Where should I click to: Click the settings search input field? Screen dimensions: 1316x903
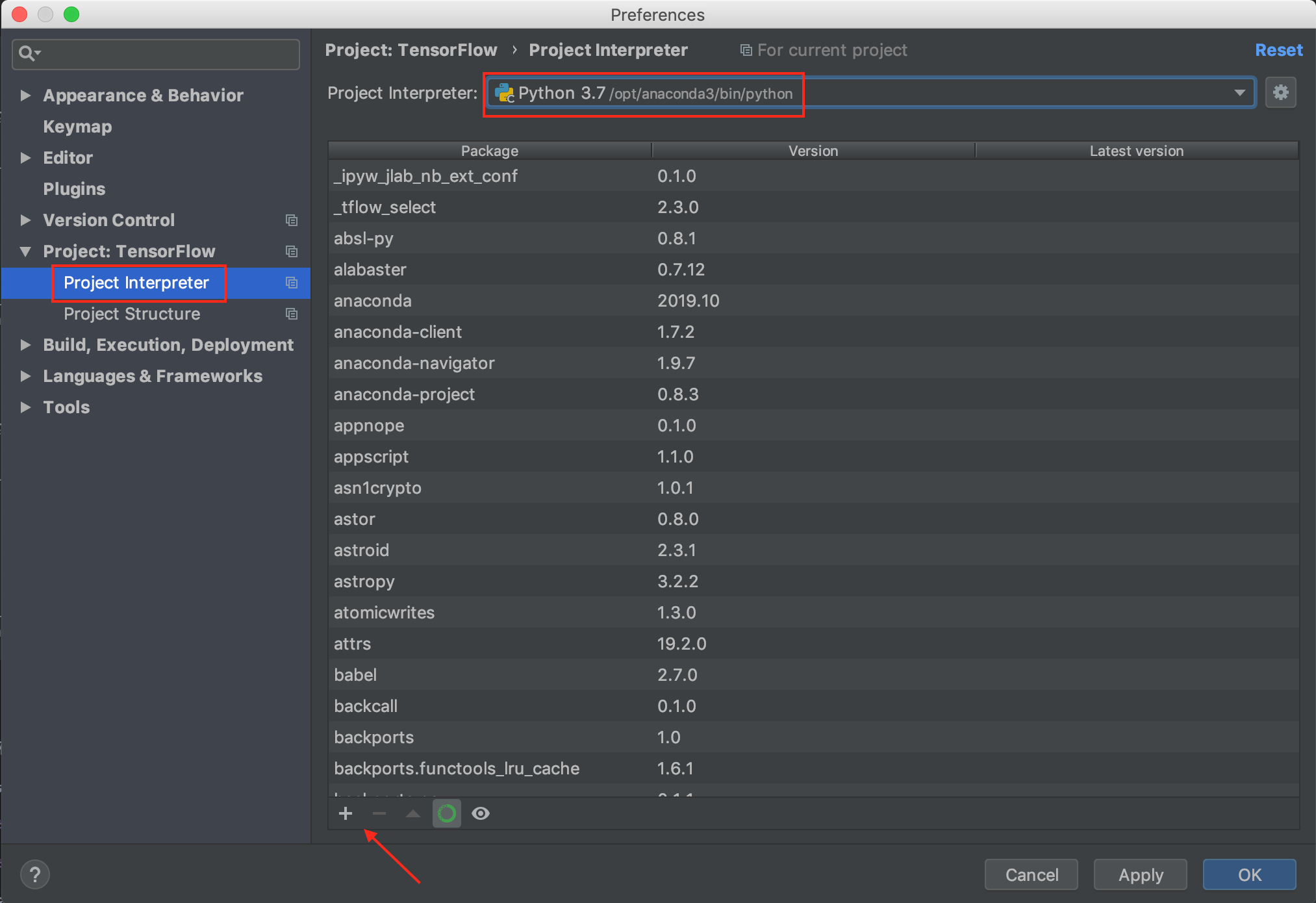point(169,53)
